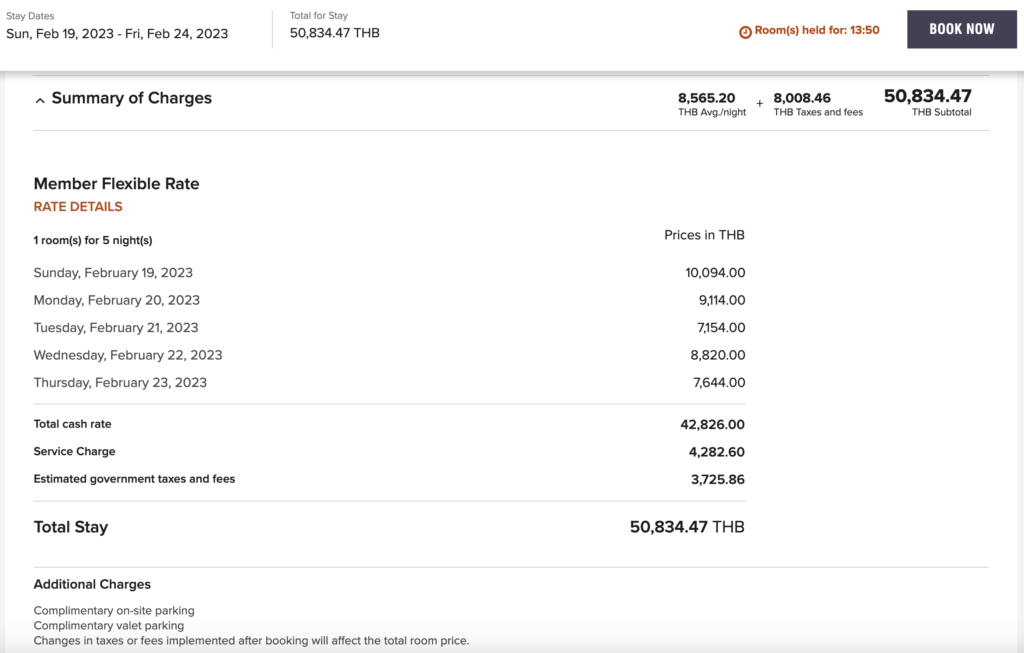
Task: Click the BOOK NOW button
Action: pos(961,29)
